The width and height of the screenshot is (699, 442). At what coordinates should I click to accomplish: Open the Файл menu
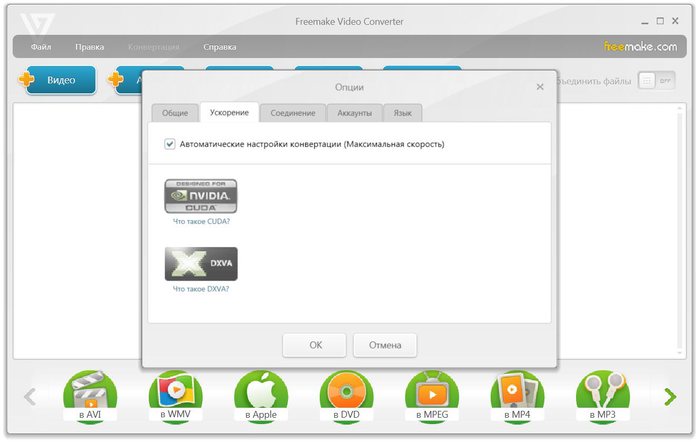coord(41,47)
